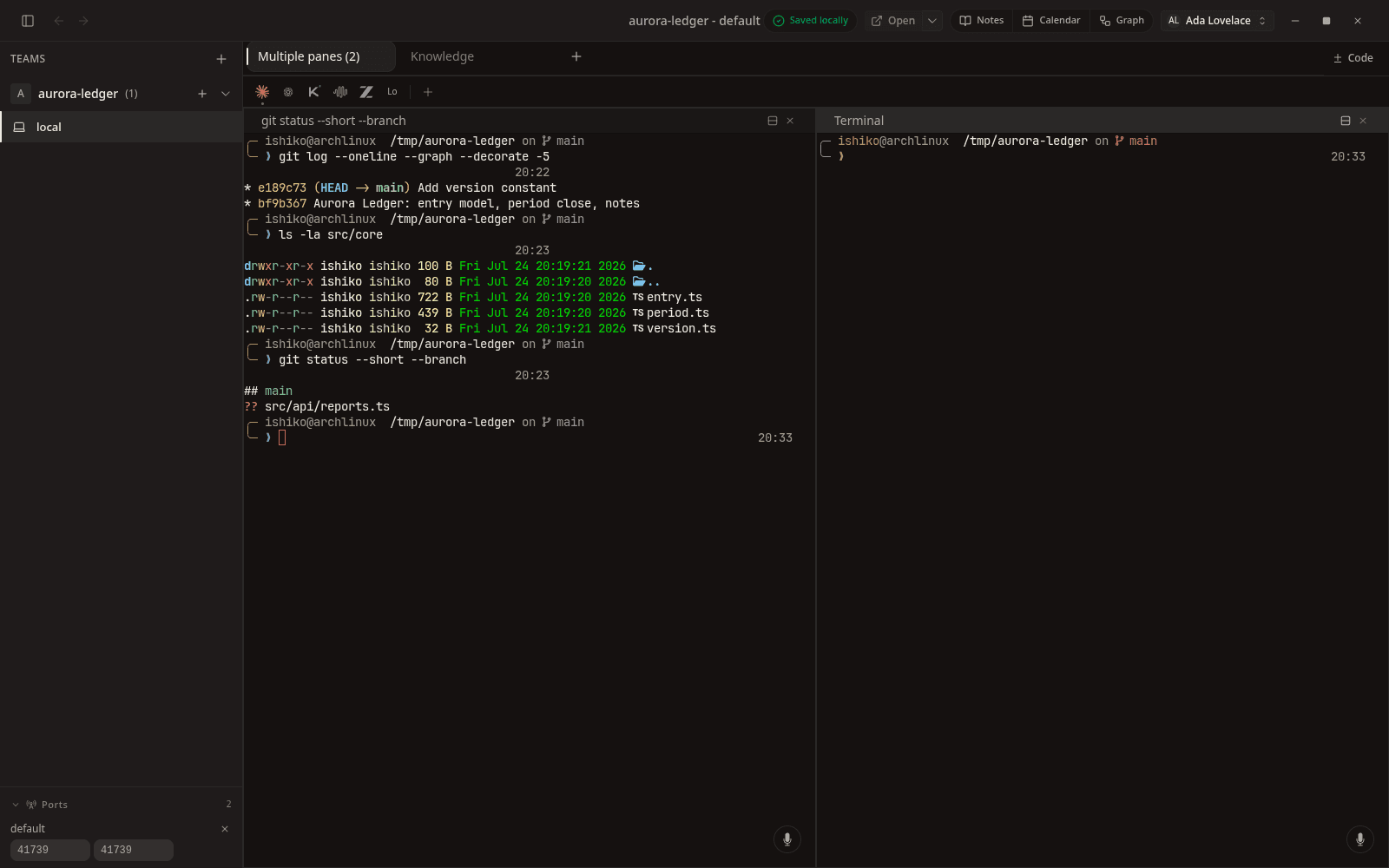Screen dimensions: 1389x868
Task: Split the git status pane icon
Action: point(773,121)
